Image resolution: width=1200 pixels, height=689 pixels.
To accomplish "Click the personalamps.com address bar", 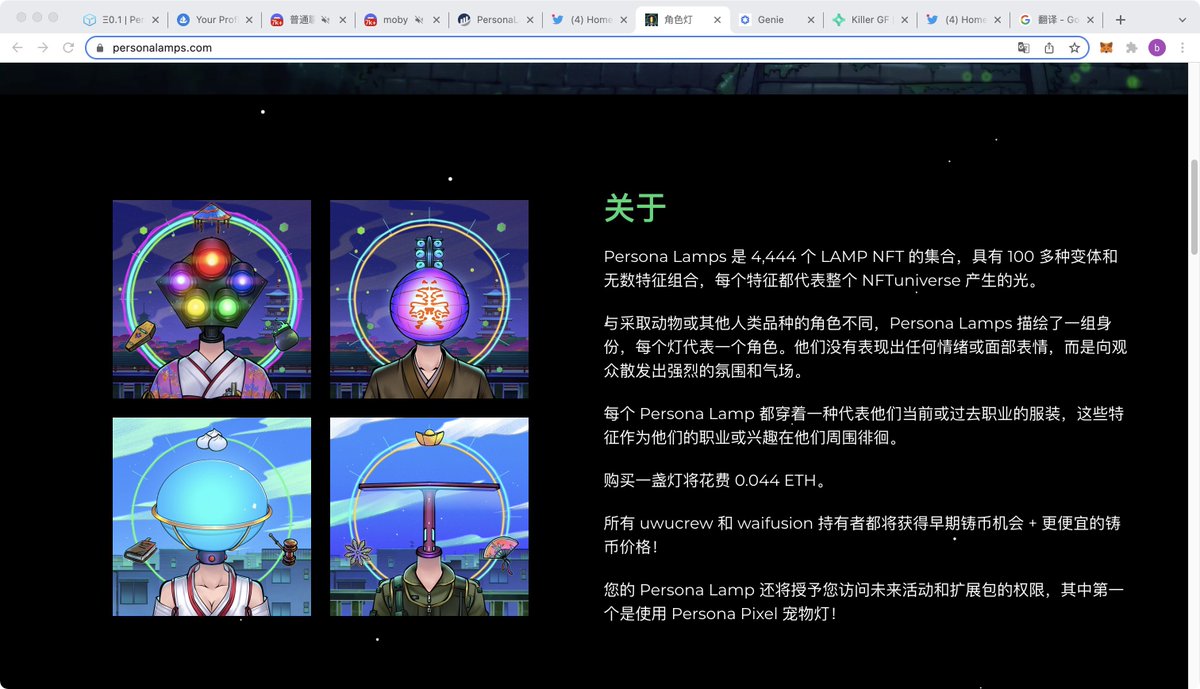I will [585, 47].
